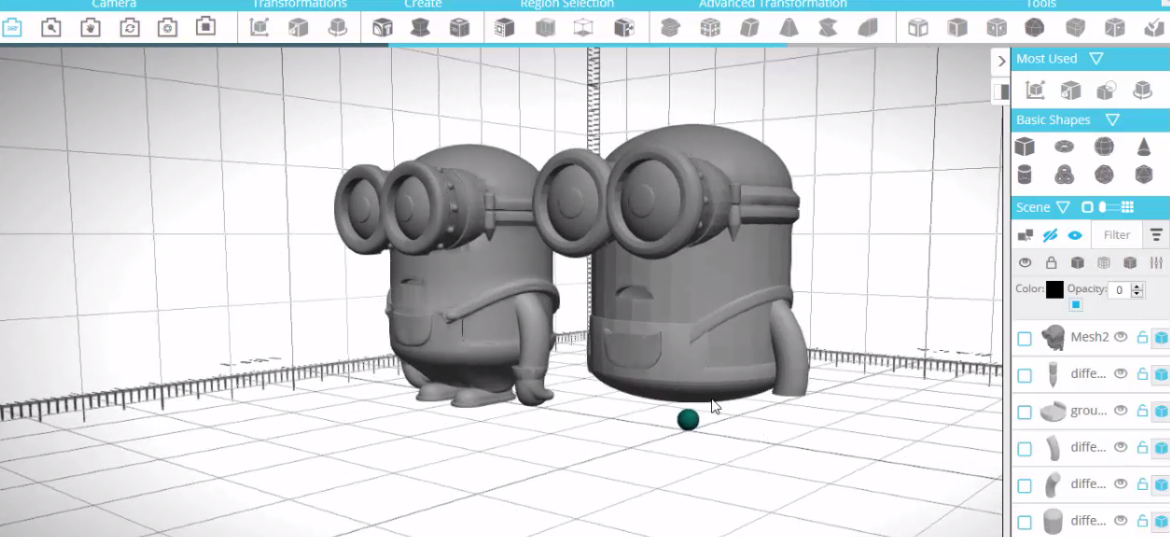Open the camera gear settings icon
Image resolution: width=1170 pixels, height=537 pixels.
point(167,28)
